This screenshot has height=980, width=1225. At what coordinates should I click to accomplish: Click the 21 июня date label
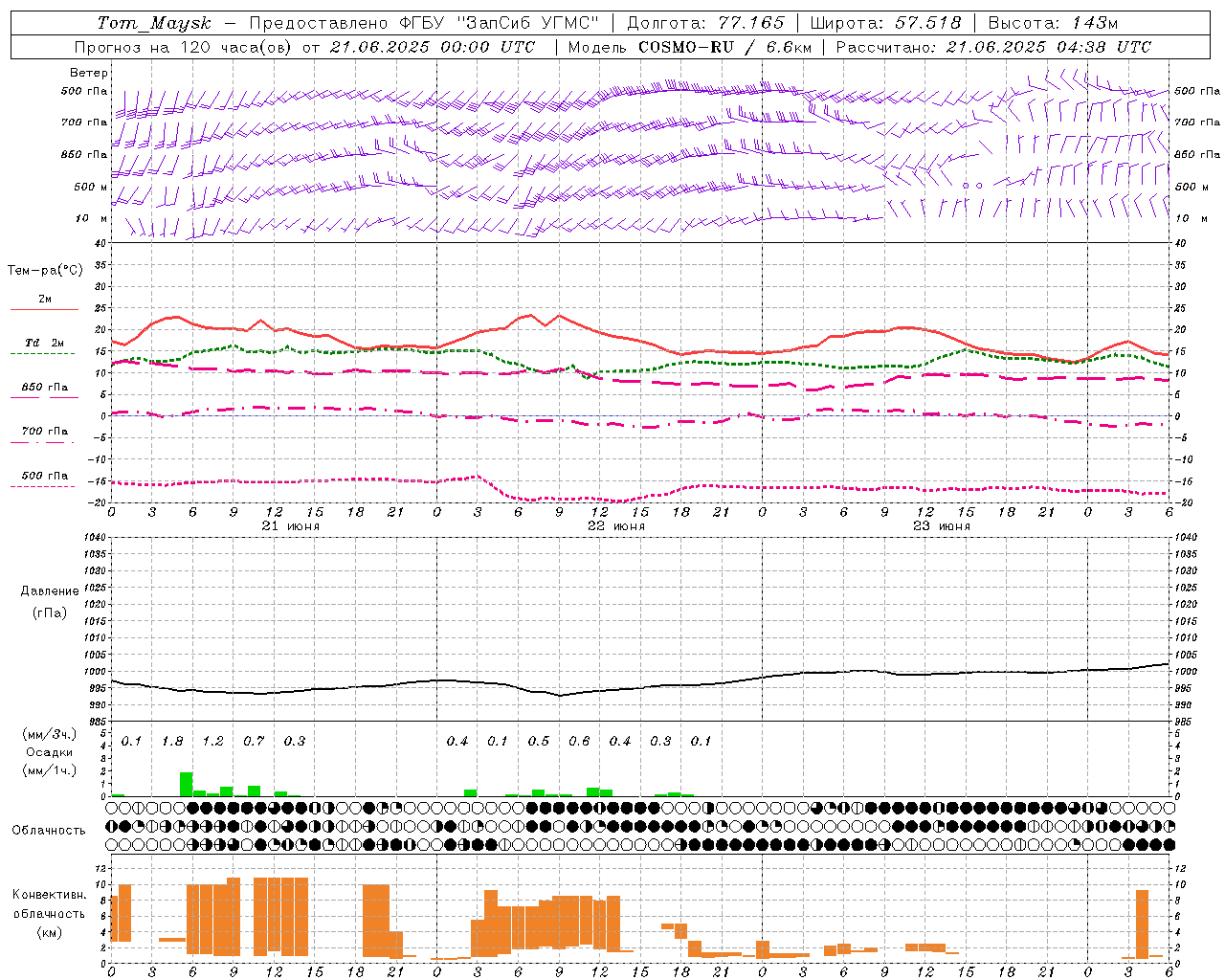pos(291,526)
